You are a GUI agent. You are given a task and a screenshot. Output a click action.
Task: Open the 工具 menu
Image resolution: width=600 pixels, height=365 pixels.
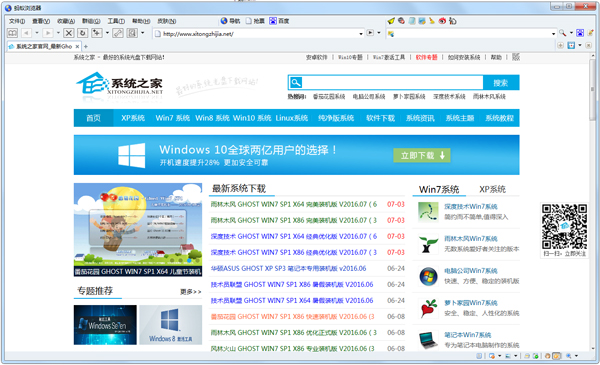point(116,21)
